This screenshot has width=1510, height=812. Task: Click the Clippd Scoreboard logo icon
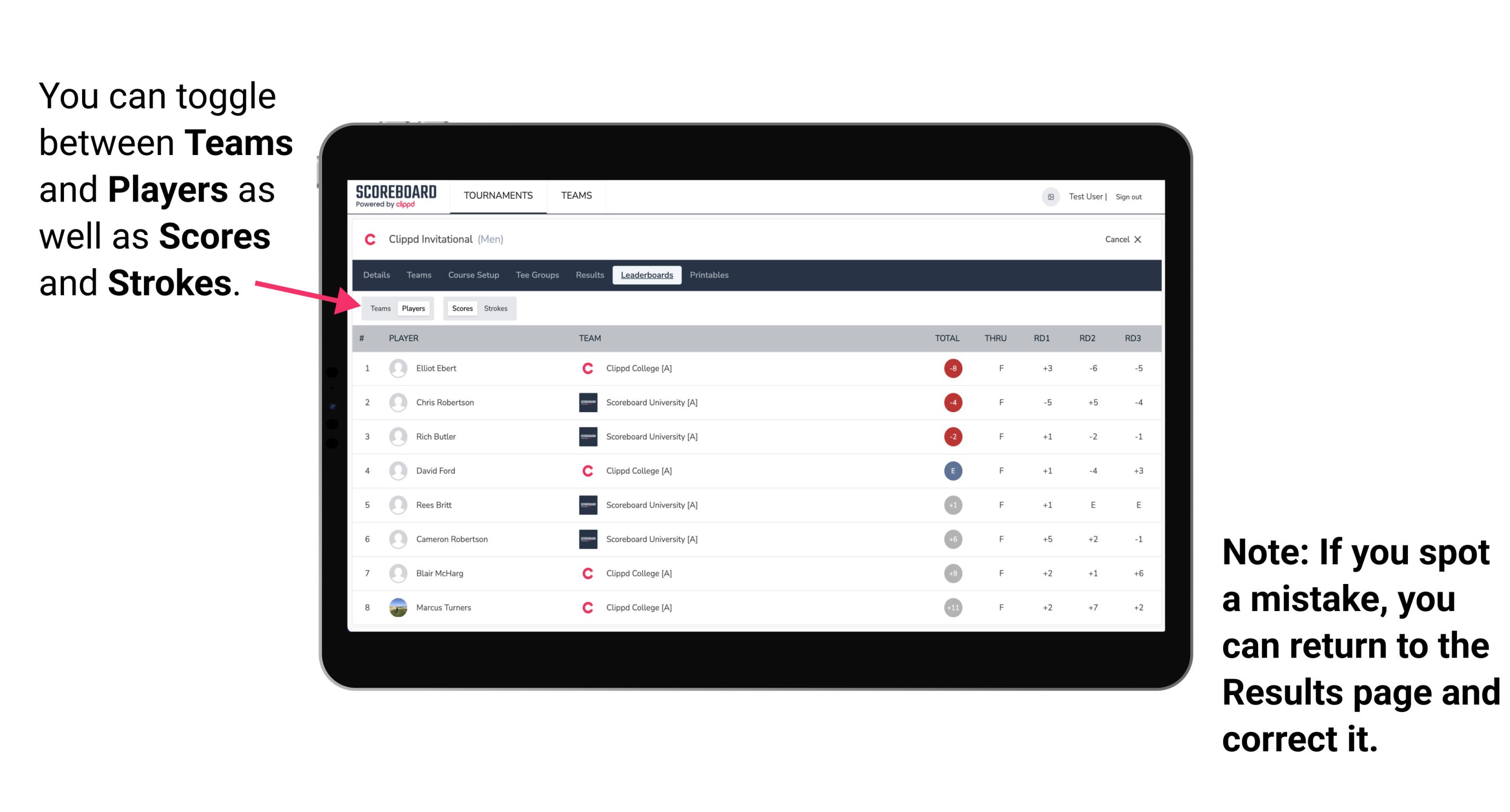pyautogui.click(x=392, y=199)
